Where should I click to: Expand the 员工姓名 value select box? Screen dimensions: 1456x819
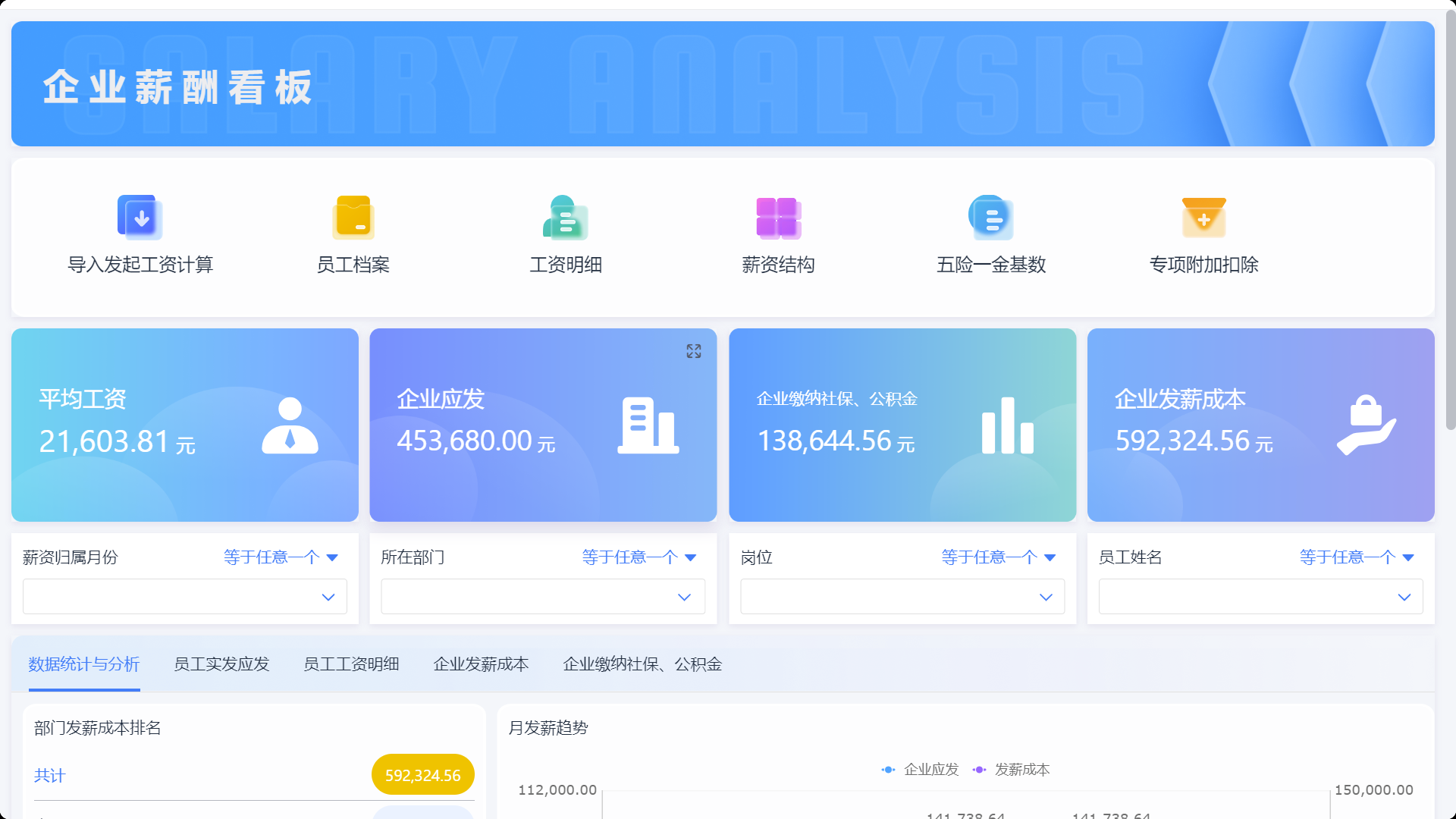tap(1260, 597)
